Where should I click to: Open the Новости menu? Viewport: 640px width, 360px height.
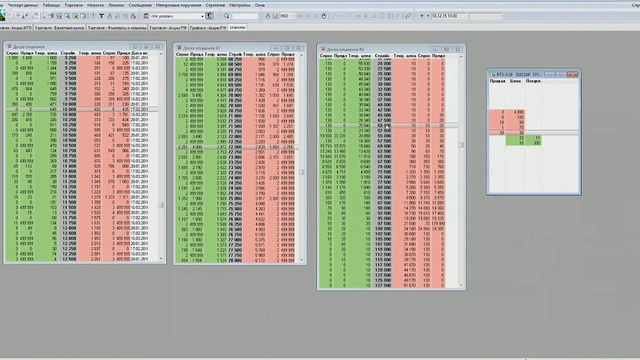(x=96, y=5)
